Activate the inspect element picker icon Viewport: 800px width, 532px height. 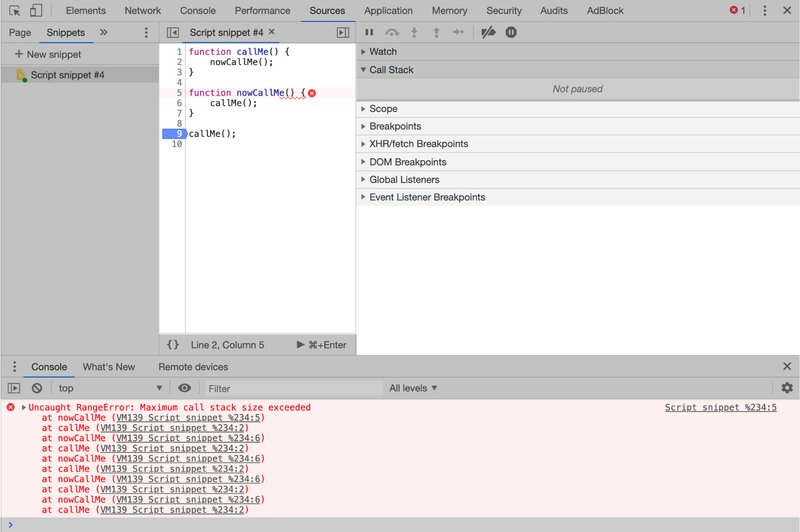pos(14,10)
